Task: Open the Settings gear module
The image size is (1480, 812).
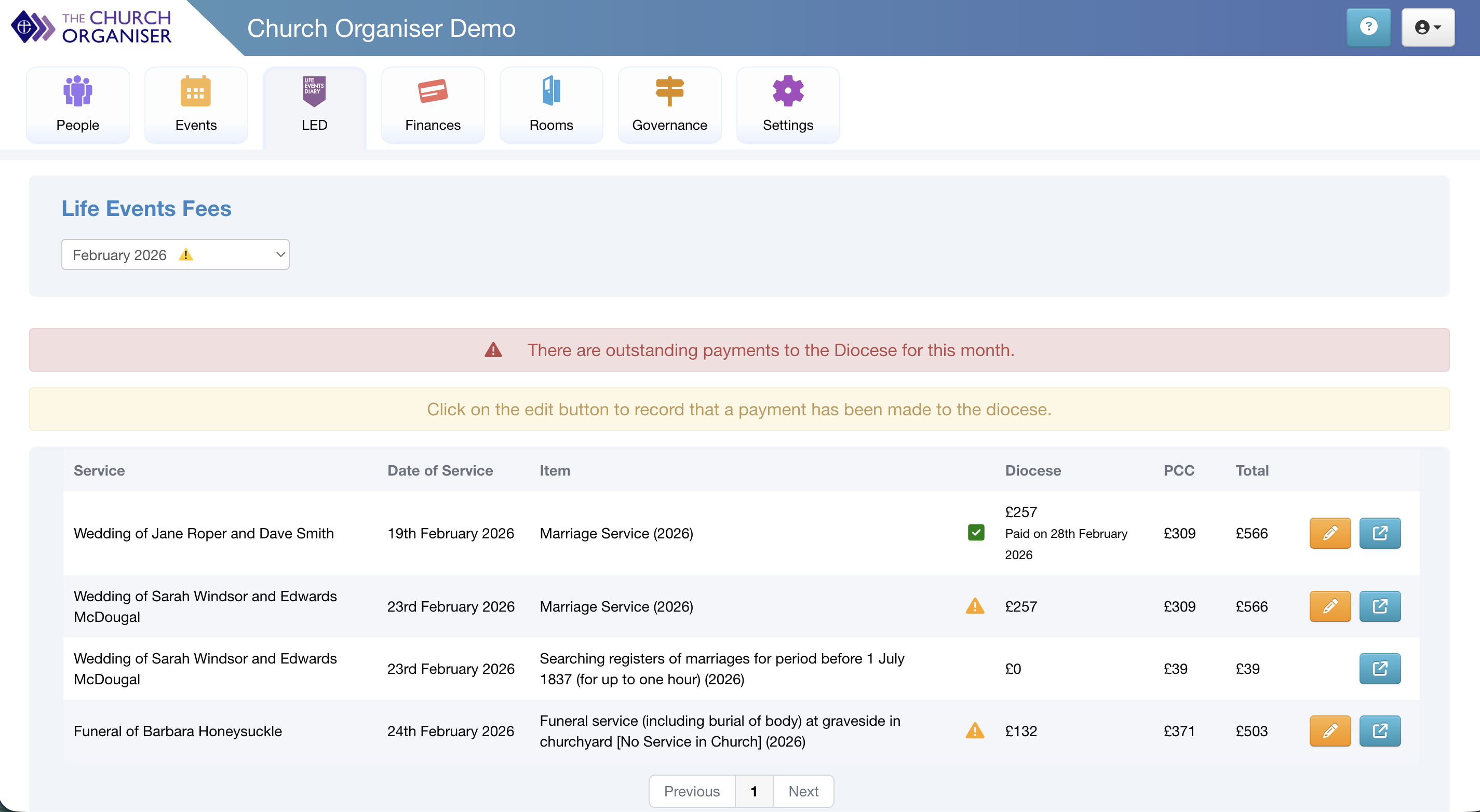Action: [788, 105]
